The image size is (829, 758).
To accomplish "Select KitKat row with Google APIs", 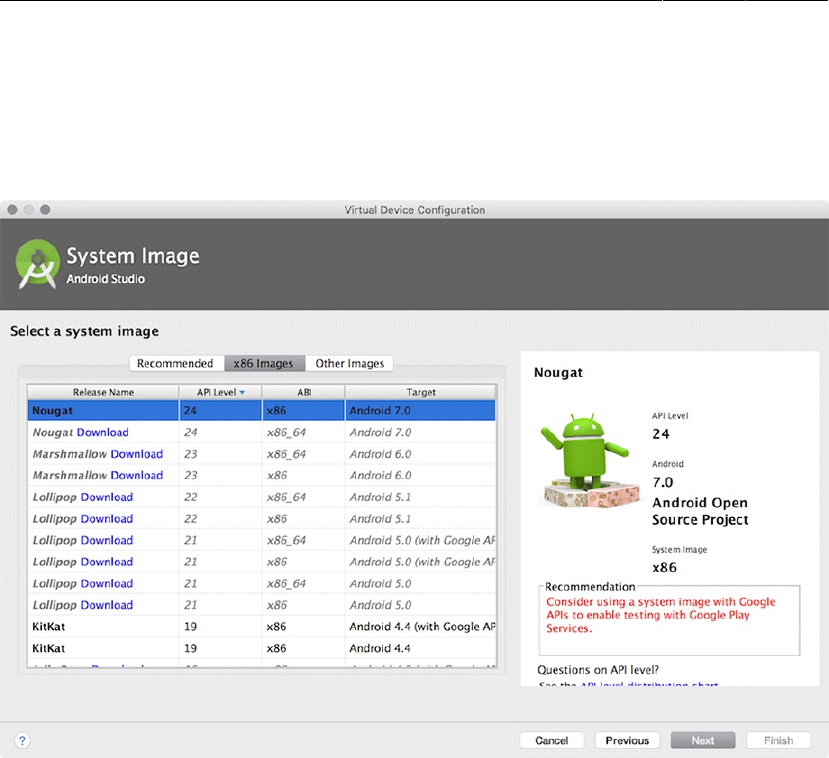I will 262,627.
